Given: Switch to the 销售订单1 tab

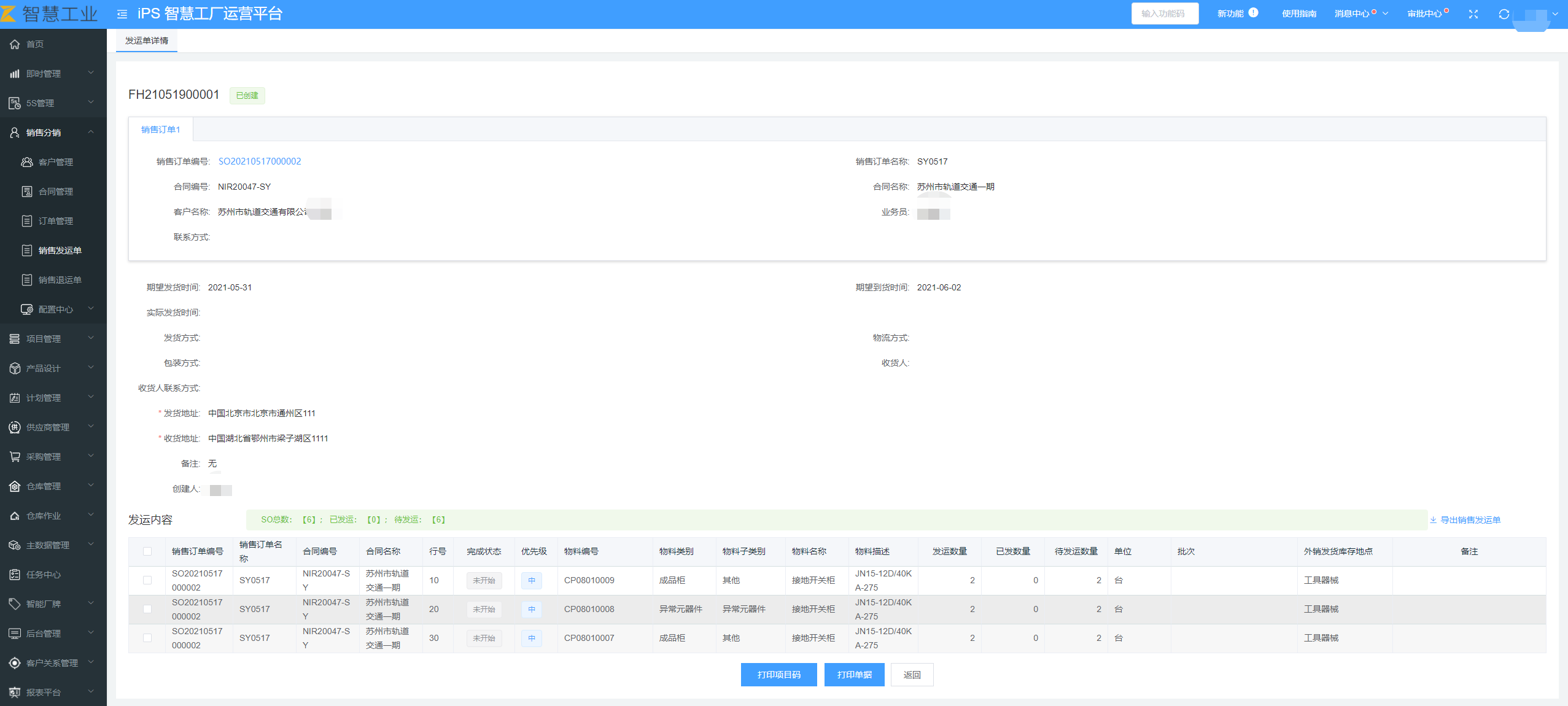Looking at the screenshot, I should coord(161,130).
